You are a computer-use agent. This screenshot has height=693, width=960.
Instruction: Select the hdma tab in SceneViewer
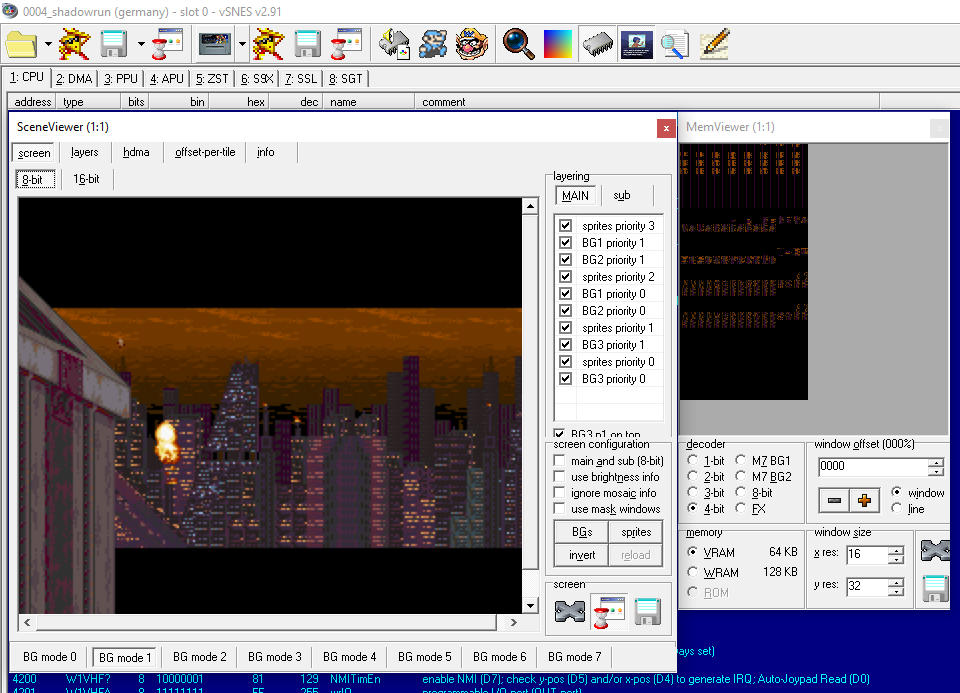tap(136, 152)
